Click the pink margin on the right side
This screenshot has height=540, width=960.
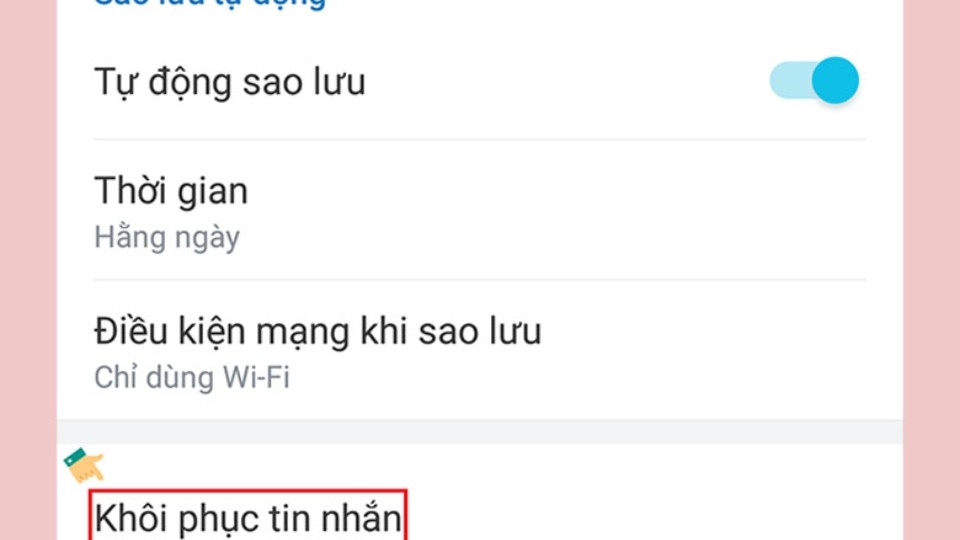click(x=931, y=270)
